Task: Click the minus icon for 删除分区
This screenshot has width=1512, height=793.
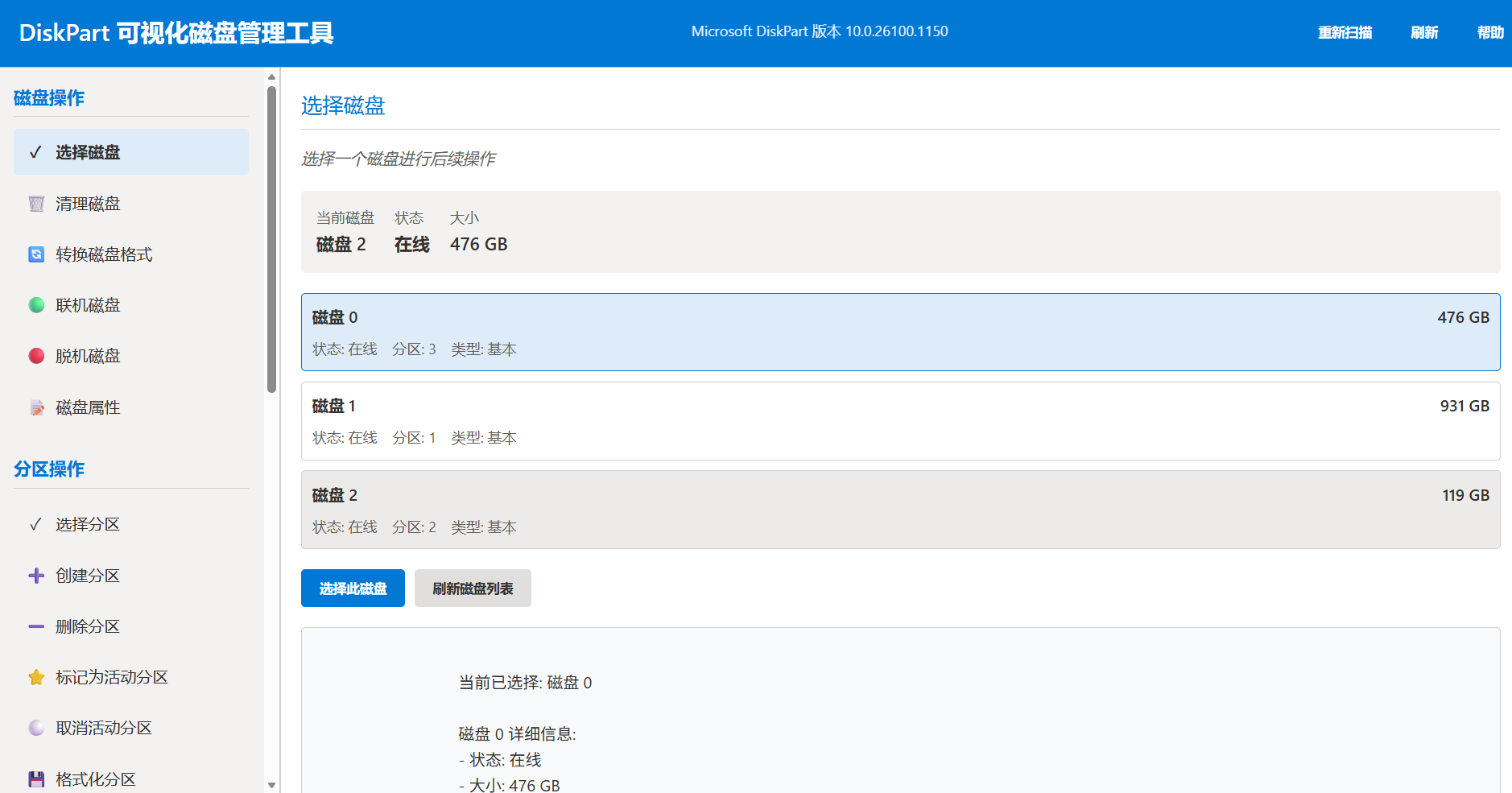Action: tap(36, 626)
